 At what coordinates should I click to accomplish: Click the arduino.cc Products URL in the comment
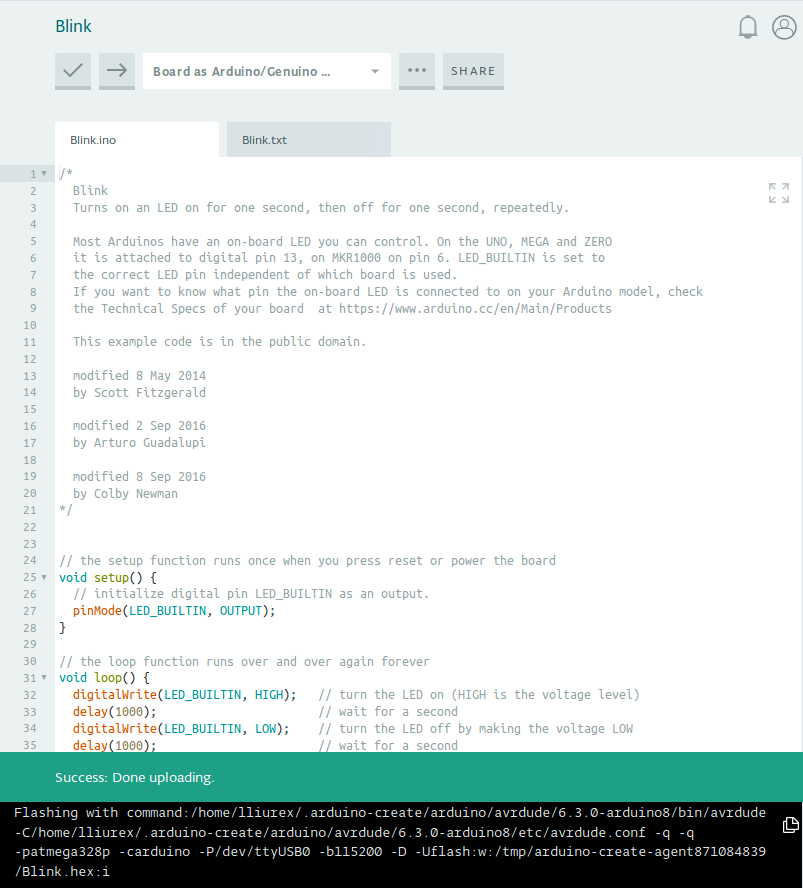pos(475,309)
